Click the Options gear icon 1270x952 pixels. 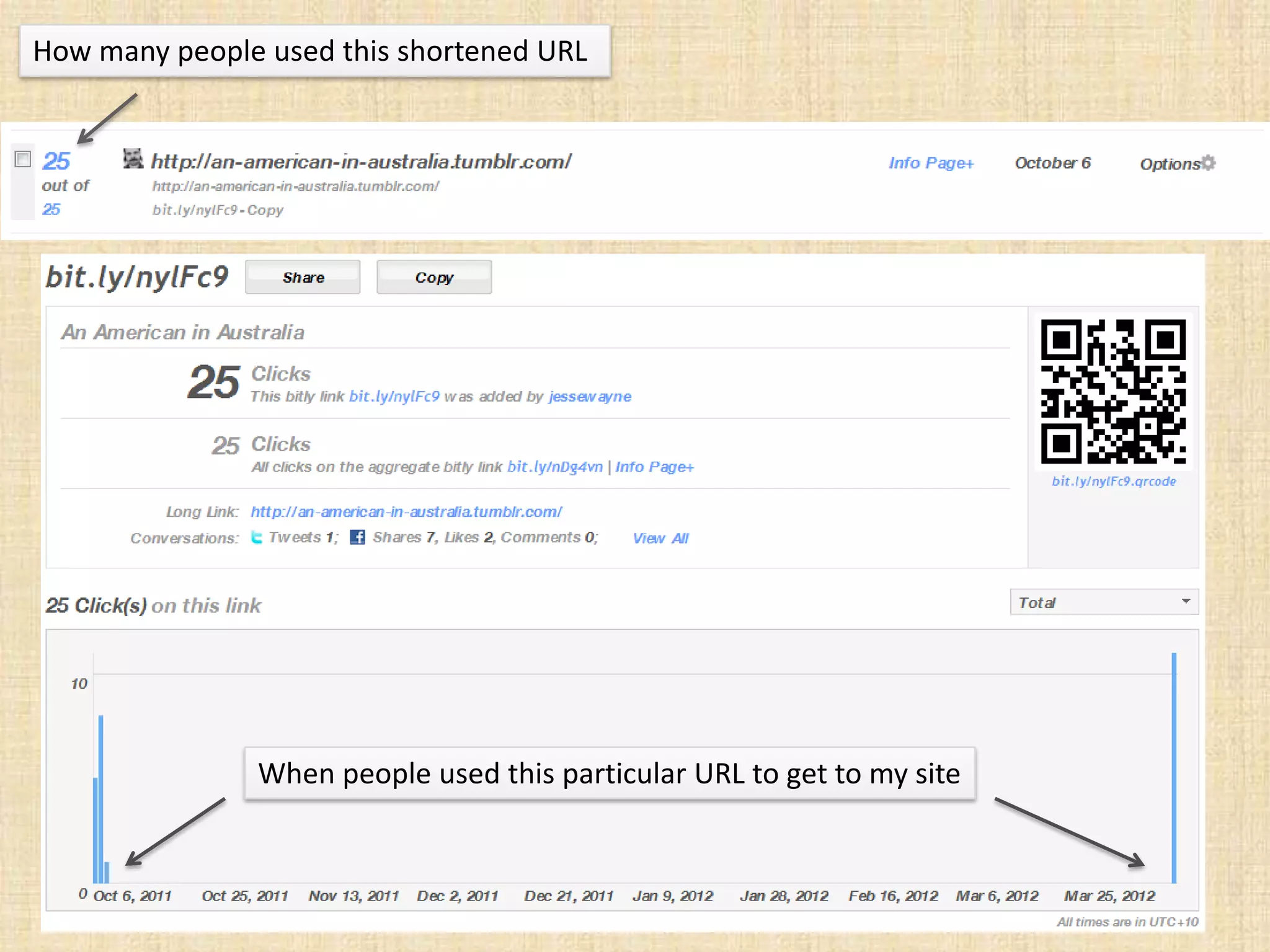coord(1208,163)
